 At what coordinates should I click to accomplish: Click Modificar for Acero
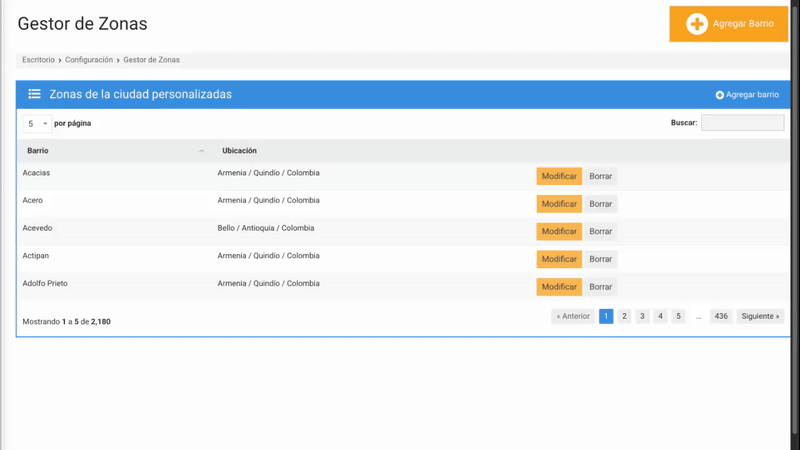(559, 204)
